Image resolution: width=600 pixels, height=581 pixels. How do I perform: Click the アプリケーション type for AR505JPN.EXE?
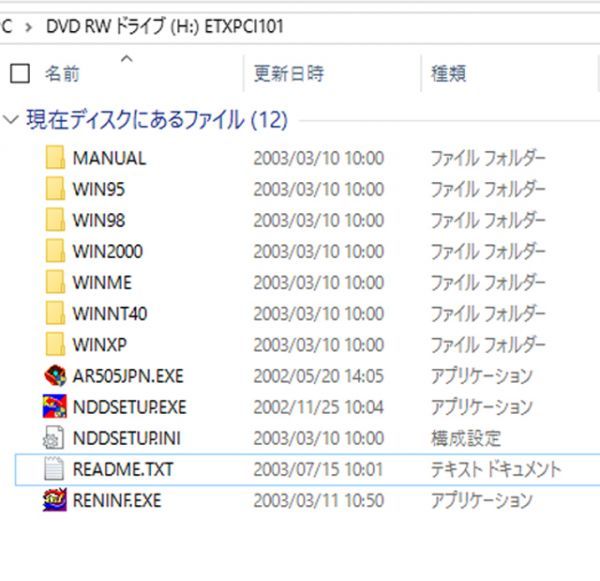[482, 376]
